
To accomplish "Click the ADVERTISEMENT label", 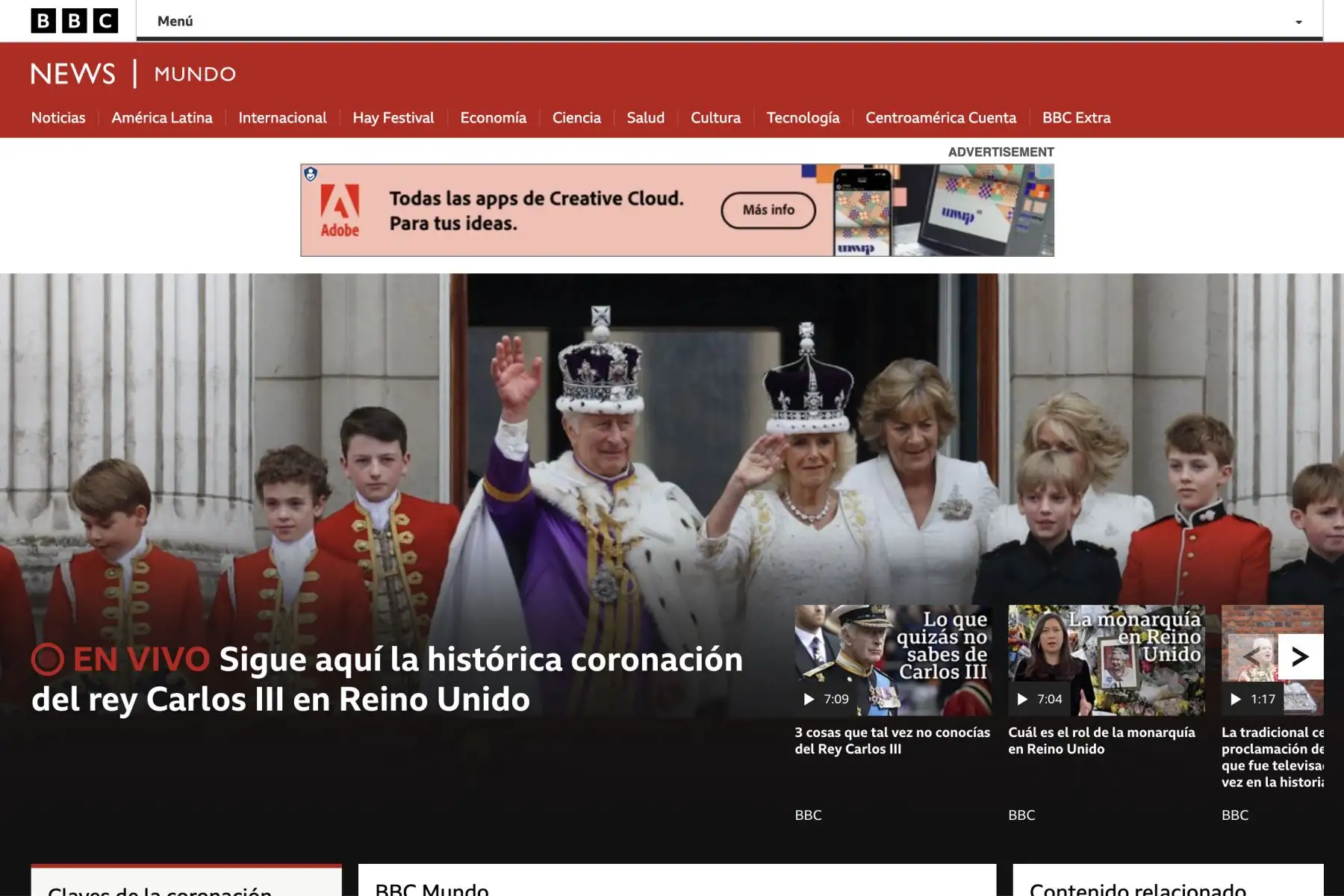I will [1001, 152].
